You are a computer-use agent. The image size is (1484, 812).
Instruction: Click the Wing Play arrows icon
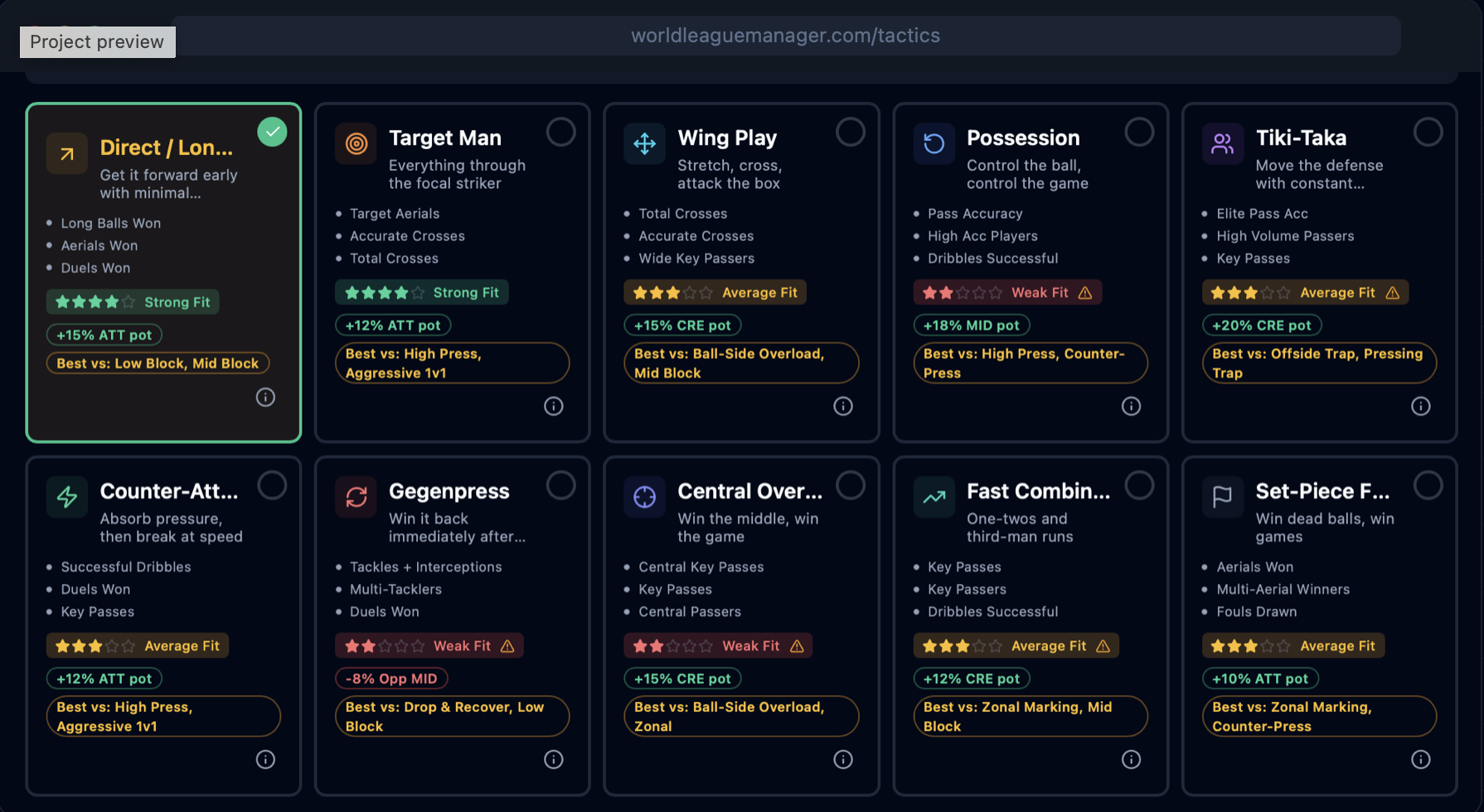pyautogui.click(x=644, y=144)
